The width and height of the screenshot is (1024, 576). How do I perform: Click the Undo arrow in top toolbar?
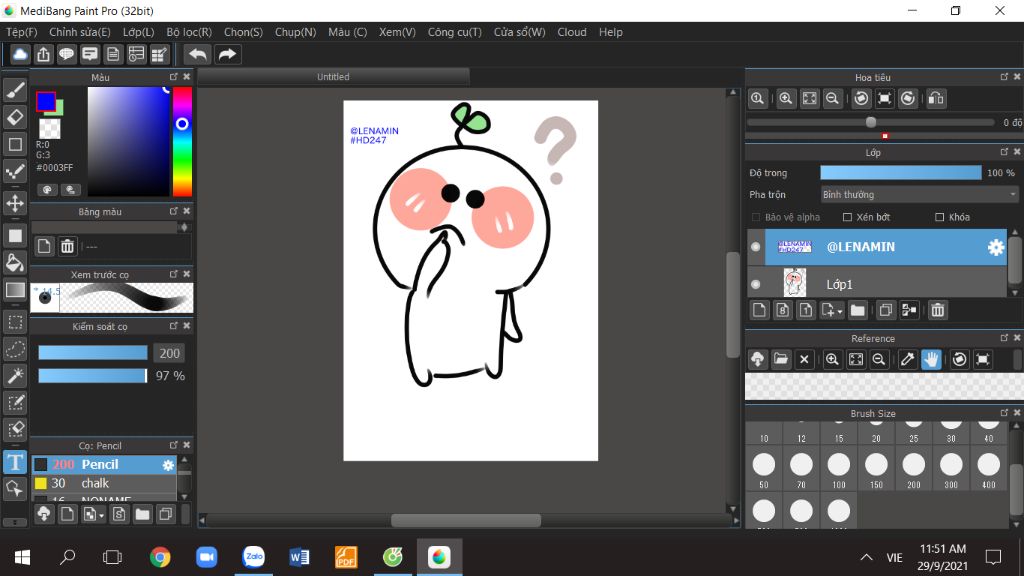(198, 54)
